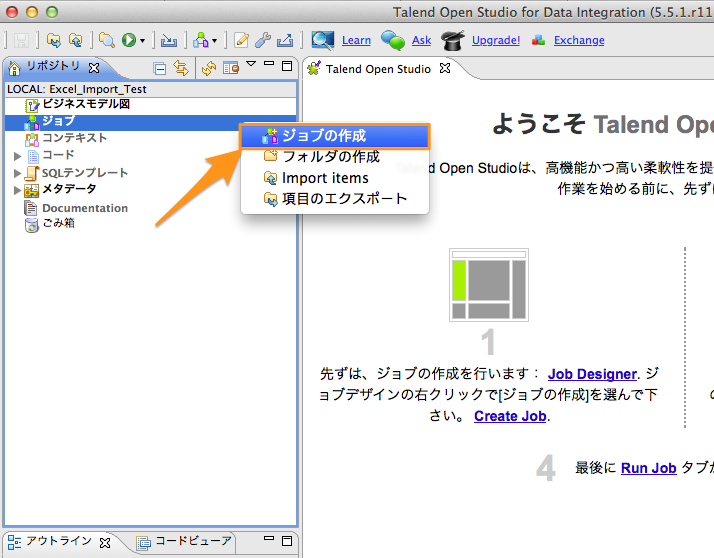Select the ごみ箱 recycle bin node
Viewport: 714px width, 558px height.
pos(59,223)
